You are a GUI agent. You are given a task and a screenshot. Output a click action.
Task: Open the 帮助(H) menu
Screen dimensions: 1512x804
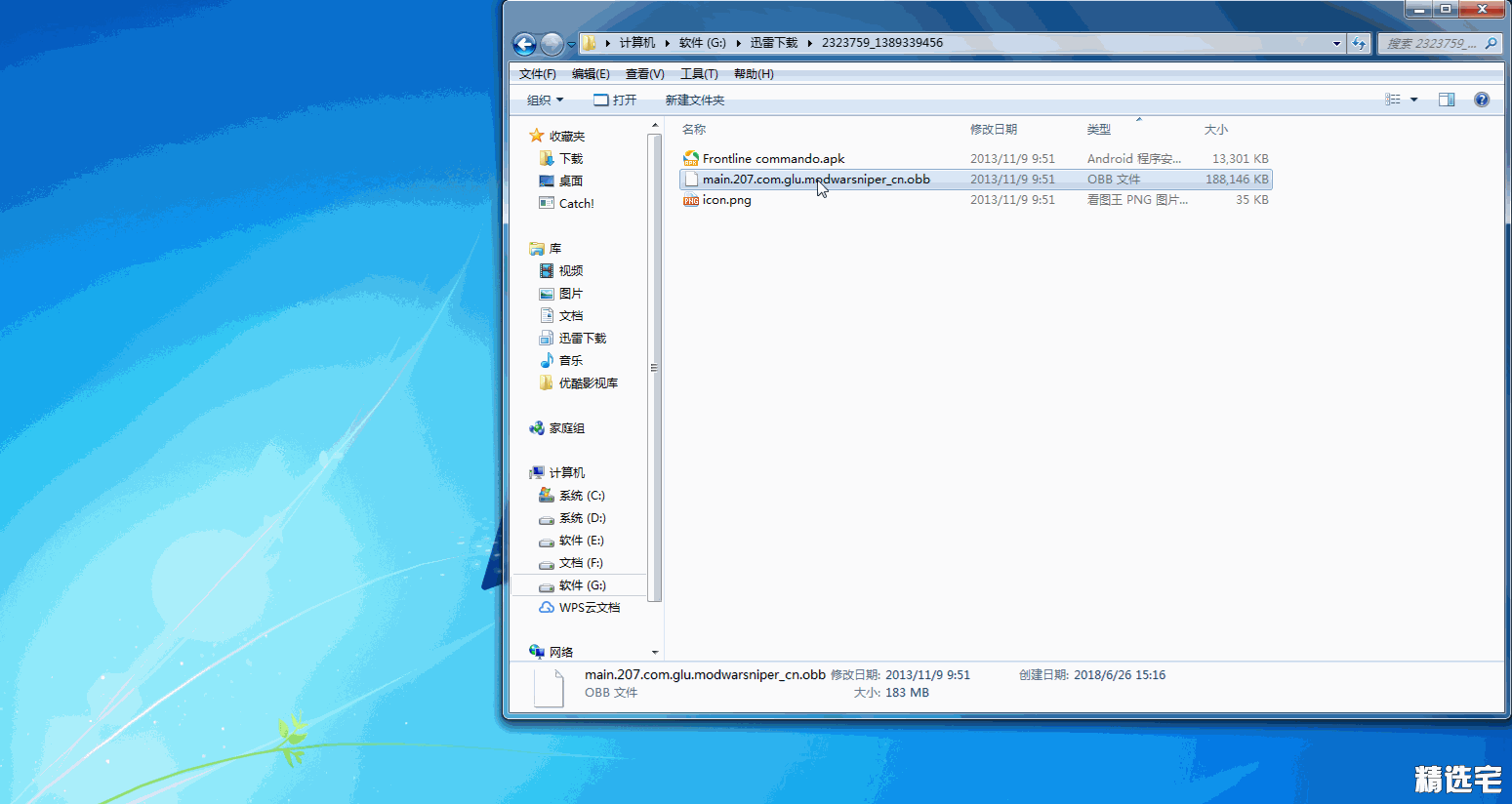point(754,74)
